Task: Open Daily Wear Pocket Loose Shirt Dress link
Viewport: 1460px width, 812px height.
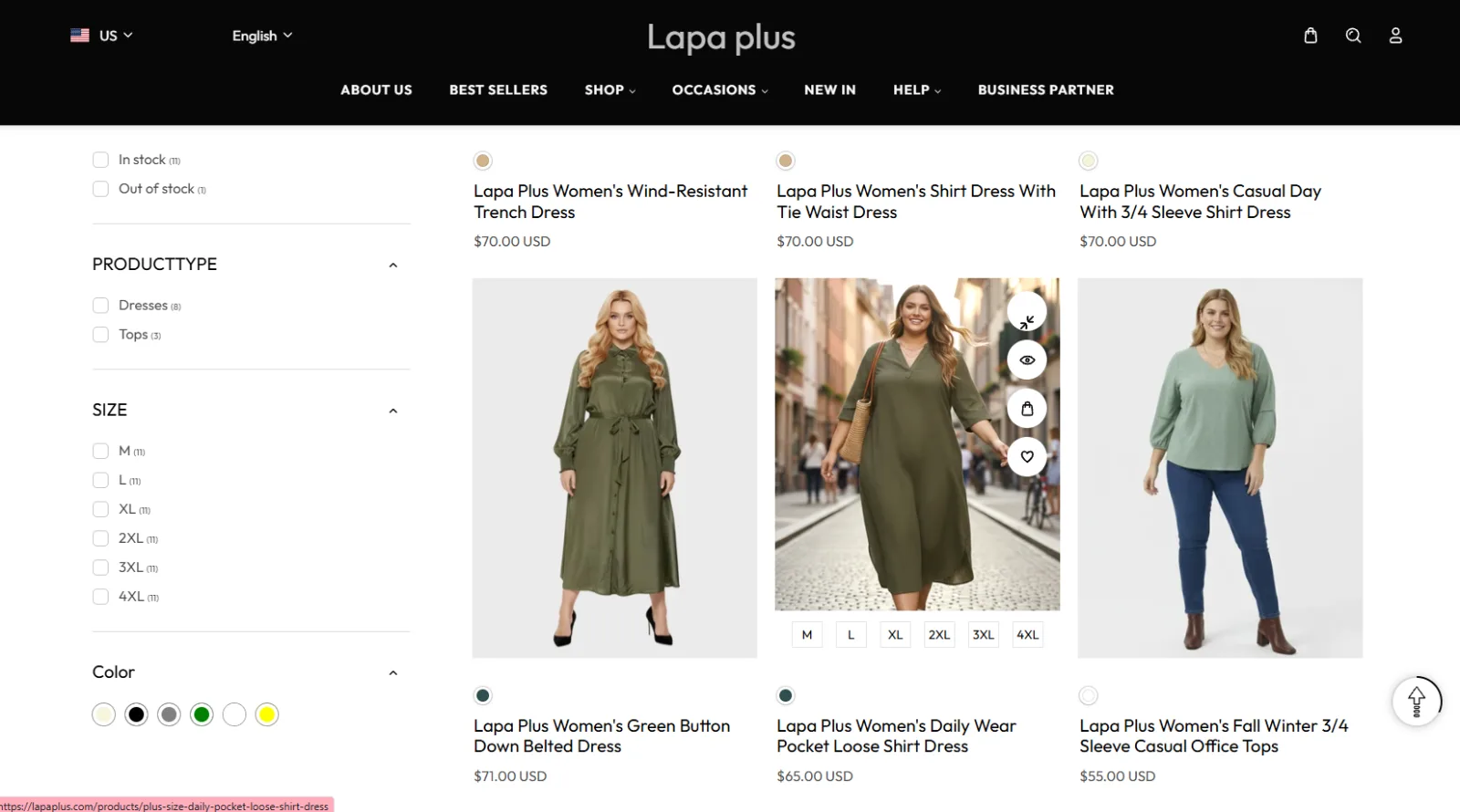Action: (896, 736)
